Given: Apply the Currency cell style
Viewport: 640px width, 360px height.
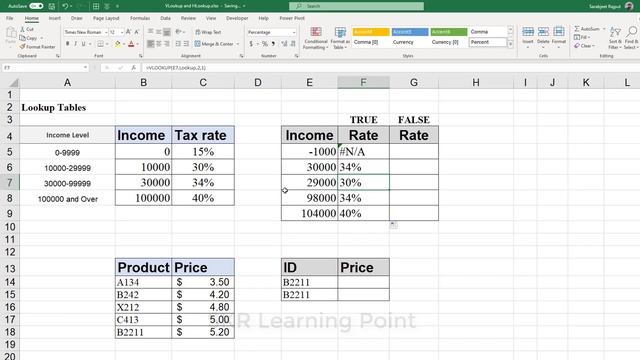Looking at the screenshot, I should (x=403, y=42).
